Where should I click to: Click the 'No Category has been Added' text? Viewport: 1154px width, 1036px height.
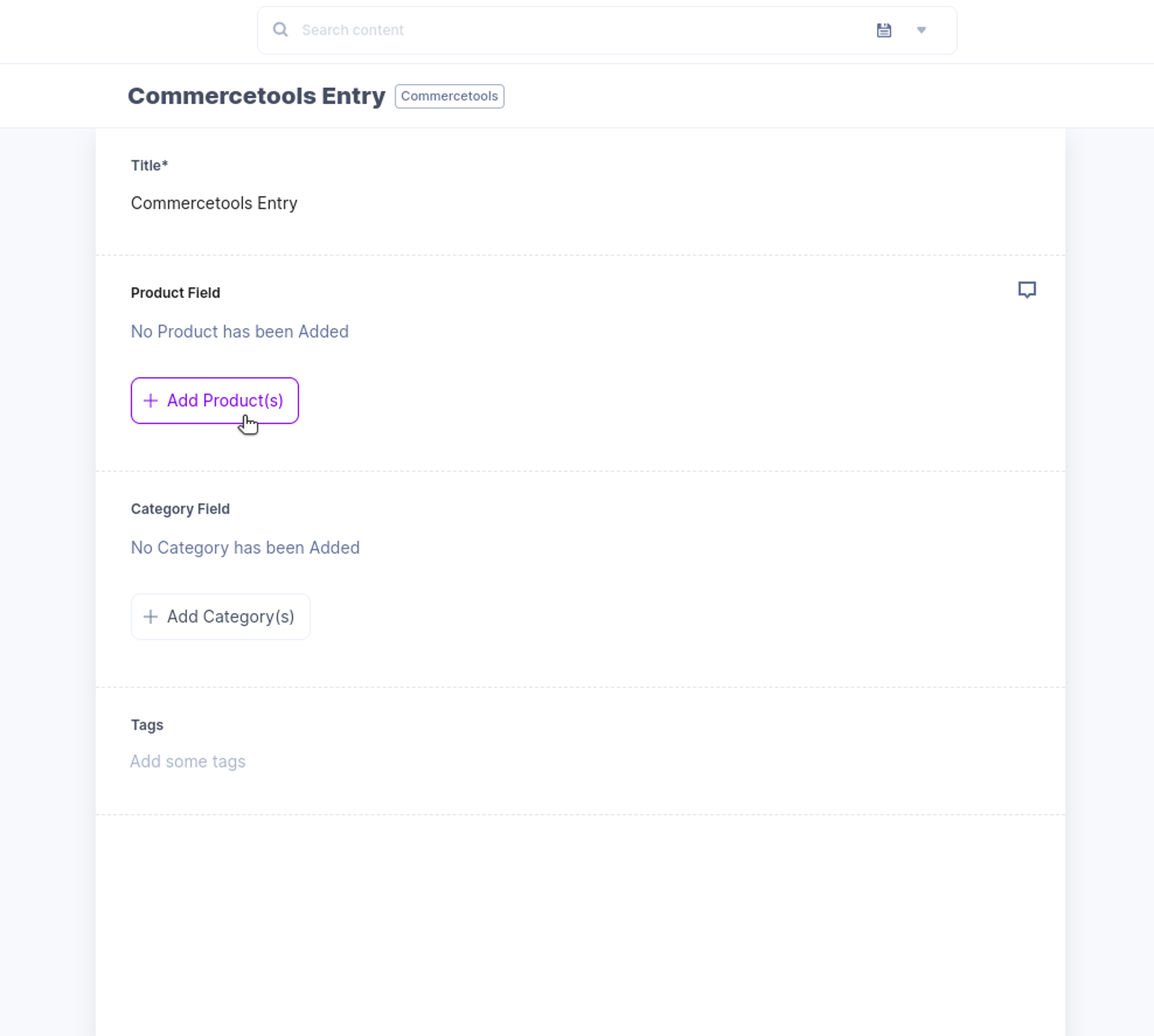(x=245, y=548)
